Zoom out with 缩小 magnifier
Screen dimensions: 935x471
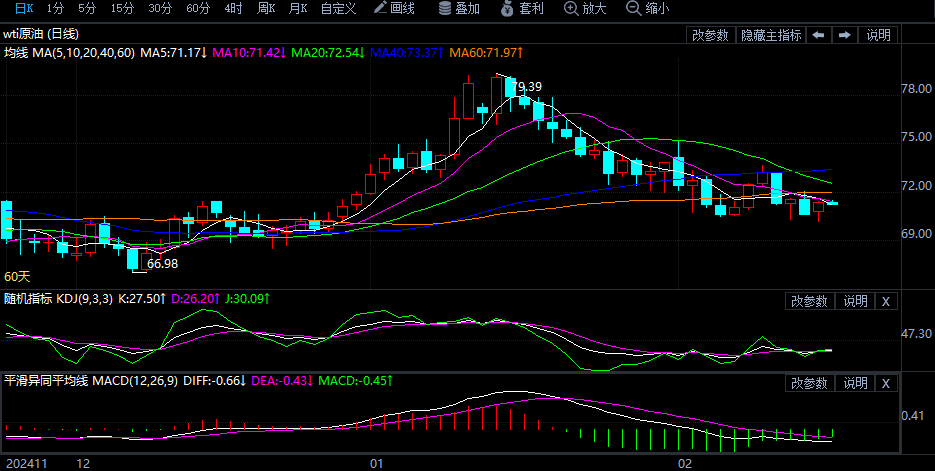pyautogui.click(x=647, y=9)
